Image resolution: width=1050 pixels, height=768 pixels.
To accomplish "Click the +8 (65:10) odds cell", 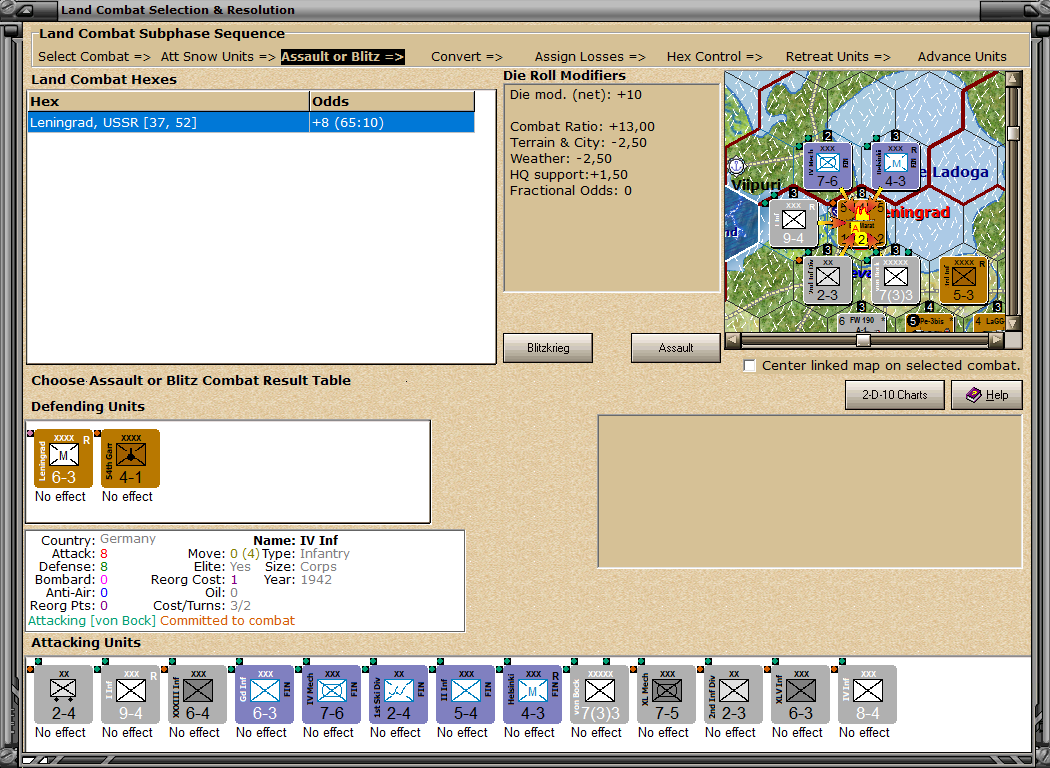I will pyautogui.click(x=392, y=123).
